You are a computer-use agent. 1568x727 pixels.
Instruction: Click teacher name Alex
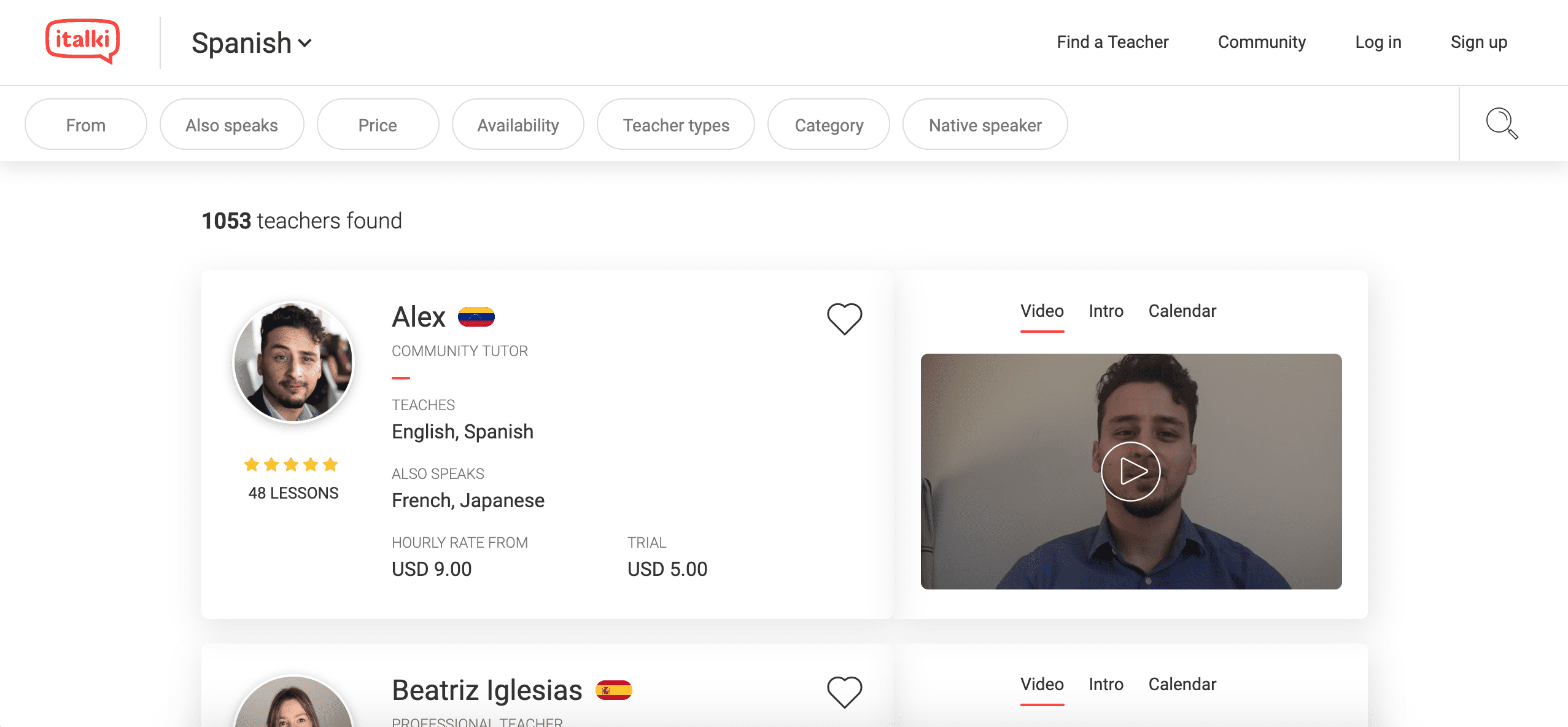[x=419, y=317]
